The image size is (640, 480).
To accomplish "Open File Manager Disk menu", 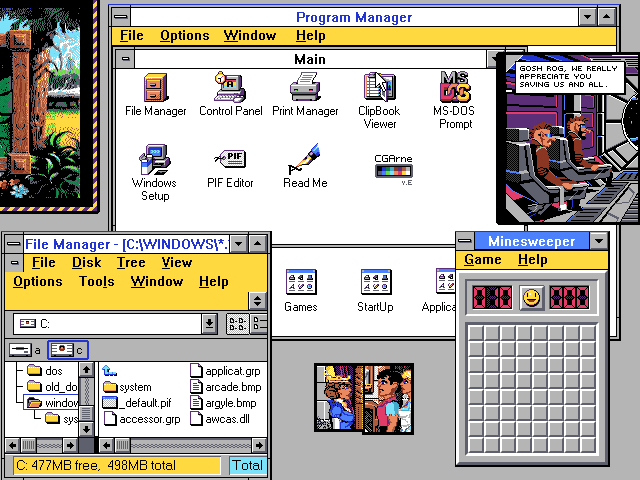I will pos(87,262).
